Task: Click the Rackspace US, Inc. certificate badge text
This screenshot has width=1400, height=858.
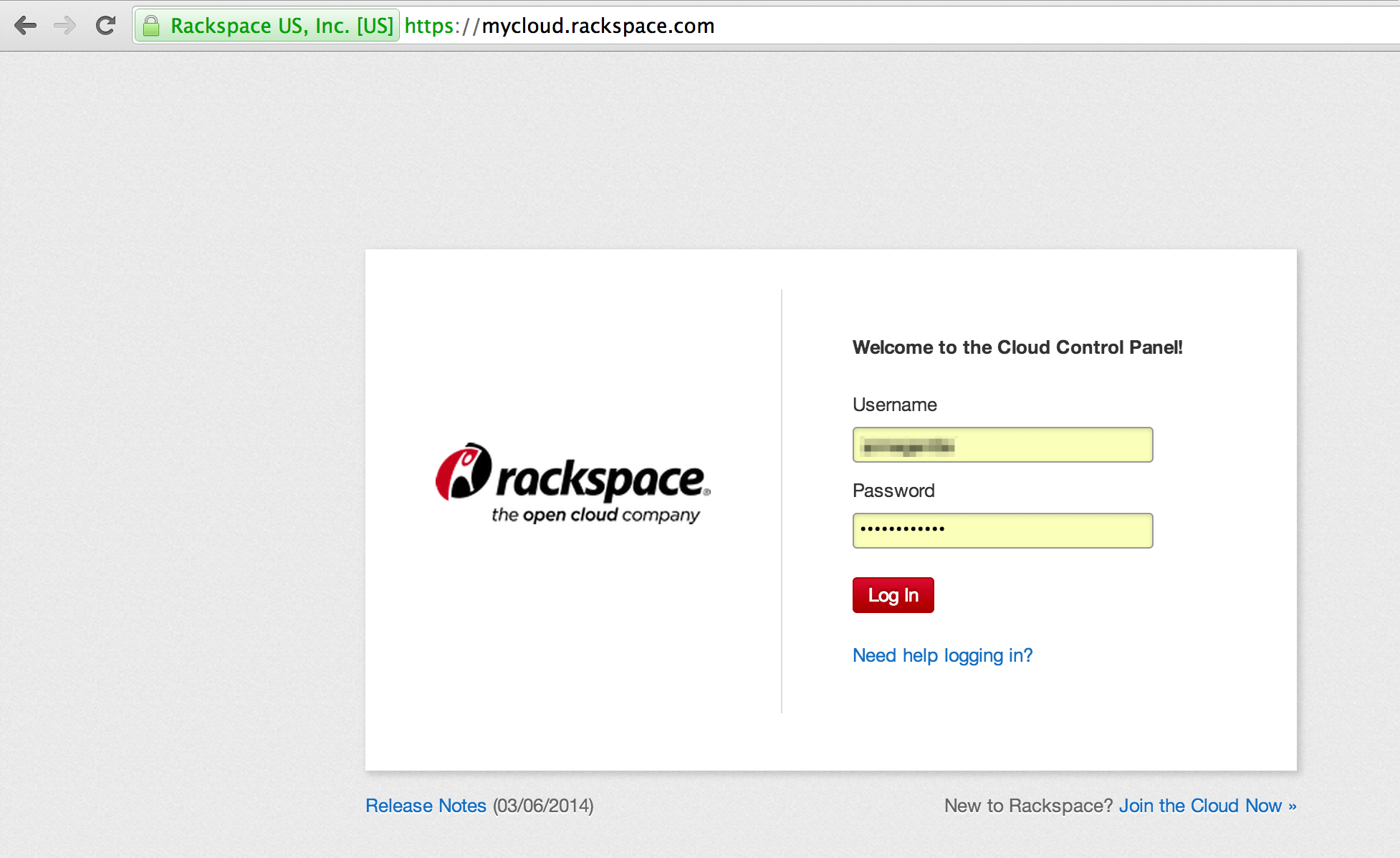Action: [x=282, y=26]
